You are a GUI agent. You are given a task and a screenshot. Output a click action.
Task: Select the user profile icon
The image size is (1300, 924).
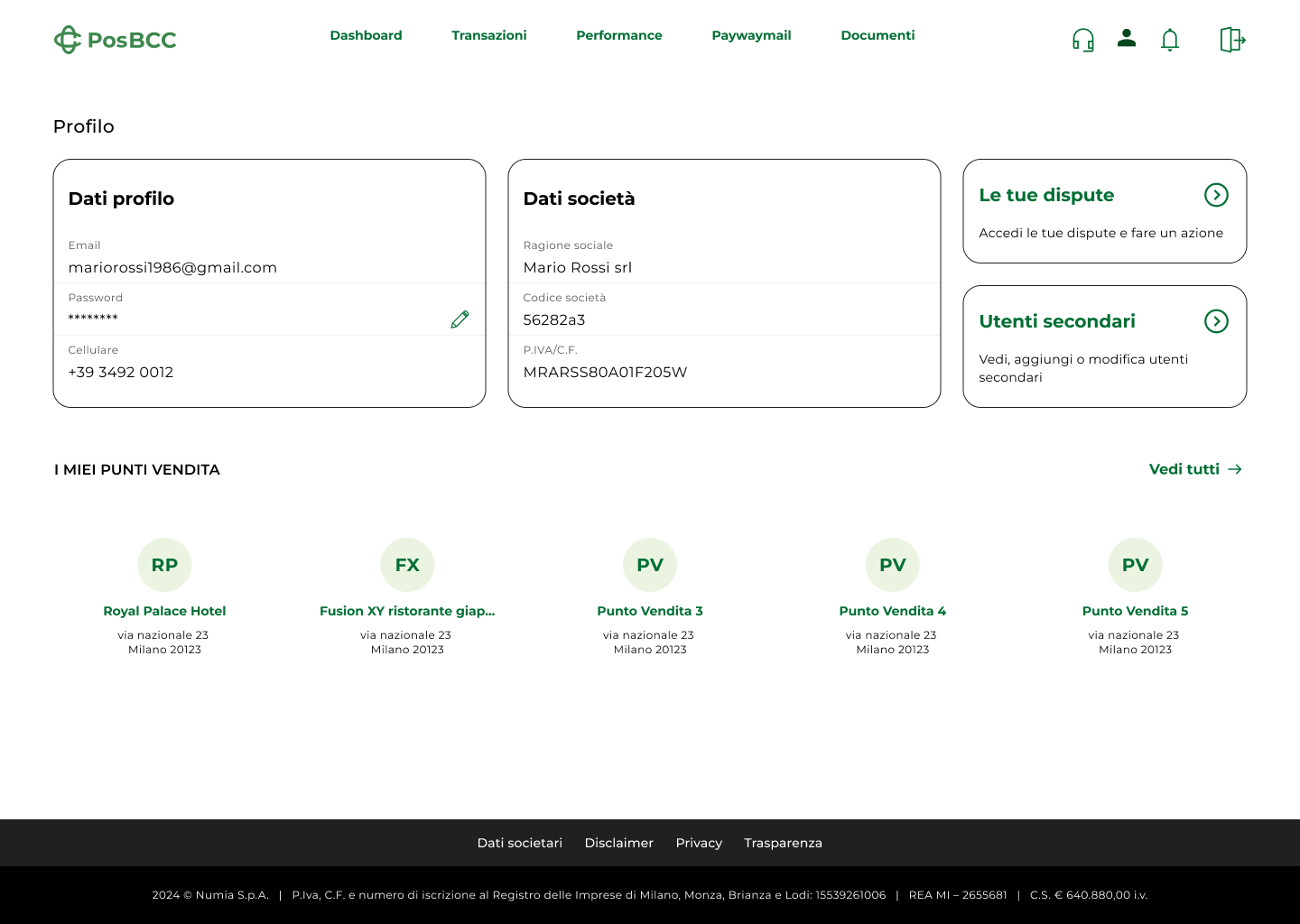coord(1126,39)
